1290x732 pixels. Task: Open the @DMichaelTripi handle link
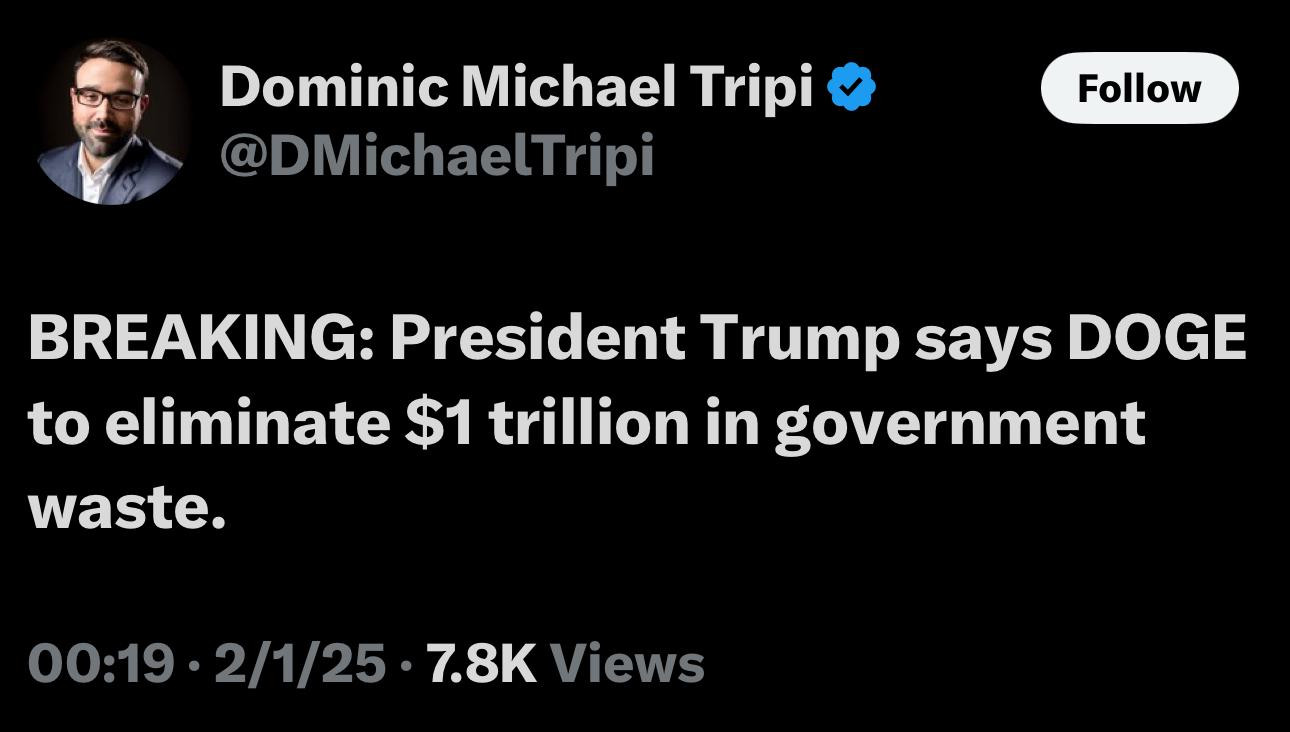pyautogui.click(x=436, y=155)
